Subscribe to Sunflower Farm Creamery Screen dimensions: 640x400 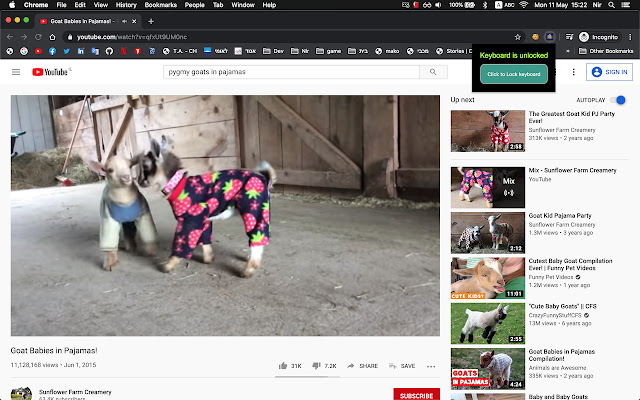point(416,394)
